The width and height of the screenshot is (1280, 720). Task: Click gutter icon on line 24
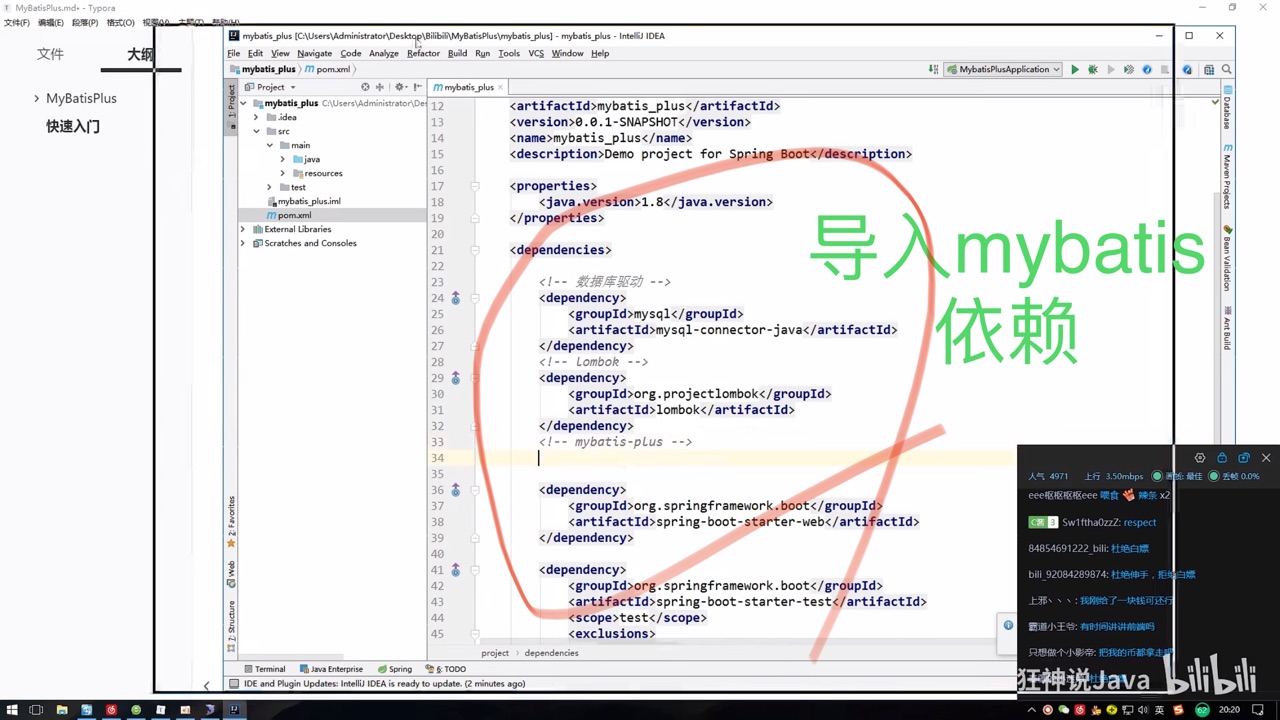click(456, 298)
